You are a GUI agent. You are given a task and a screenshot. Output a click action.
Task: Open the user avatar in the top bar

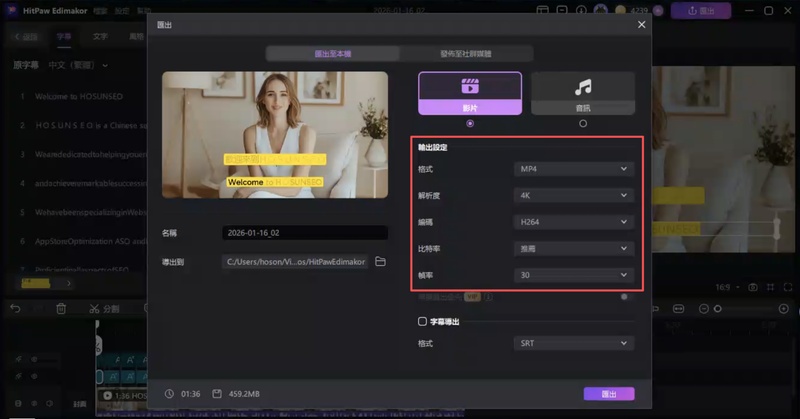pyautogui.click(x=601, y=10)
